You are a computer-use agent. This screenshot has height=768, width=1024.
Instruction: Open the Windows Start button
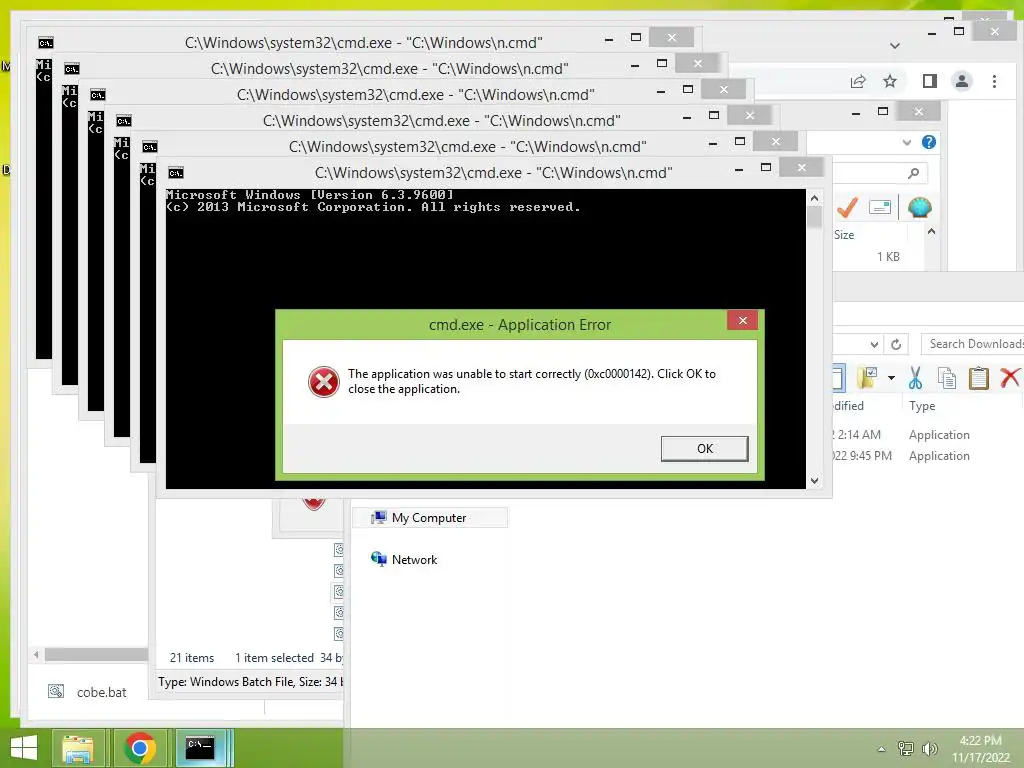point(24,748)
